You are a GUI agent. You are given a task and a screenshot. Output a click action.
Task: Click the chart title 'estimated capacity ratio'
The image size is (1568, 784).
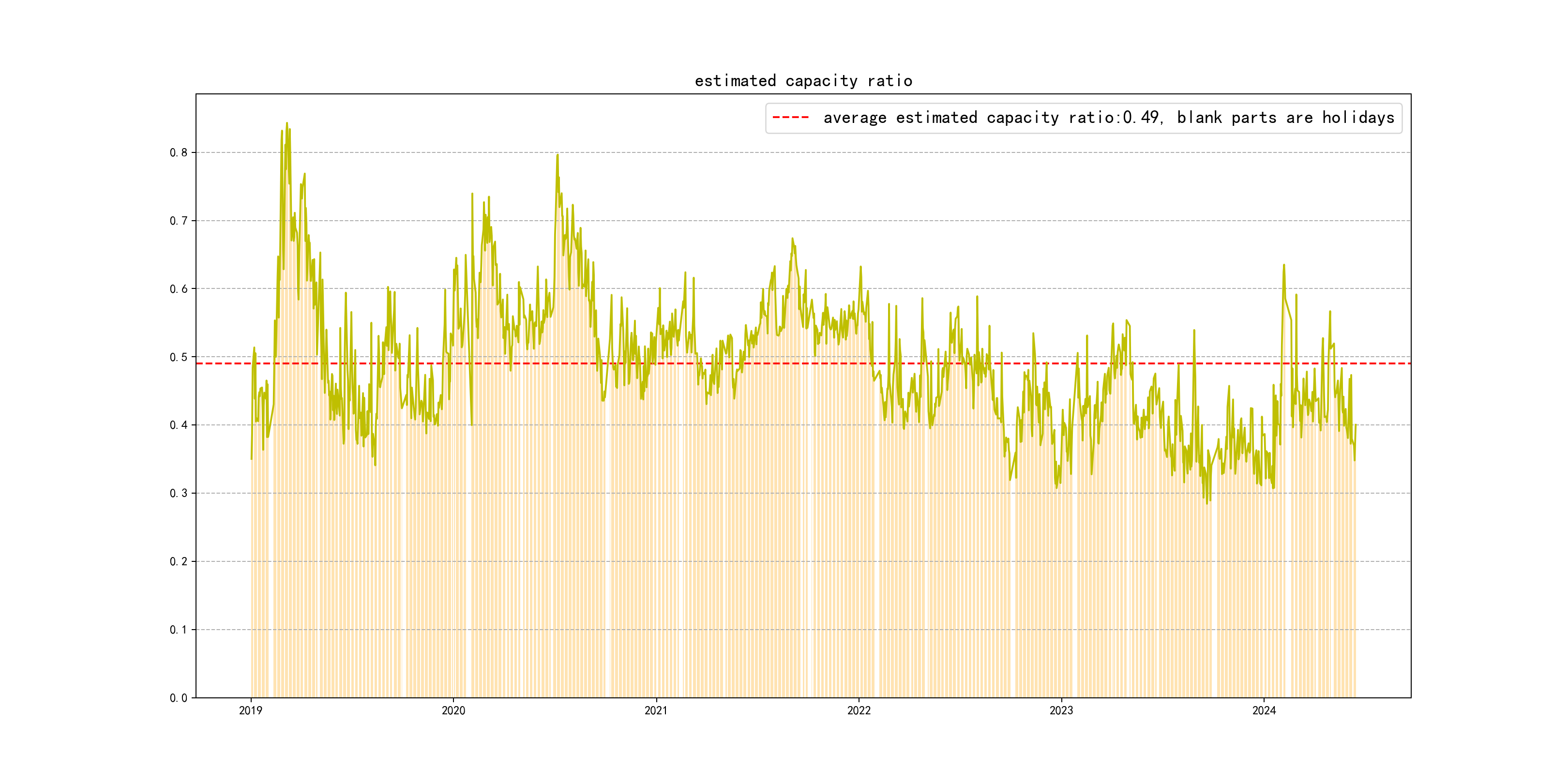(803, 81)
